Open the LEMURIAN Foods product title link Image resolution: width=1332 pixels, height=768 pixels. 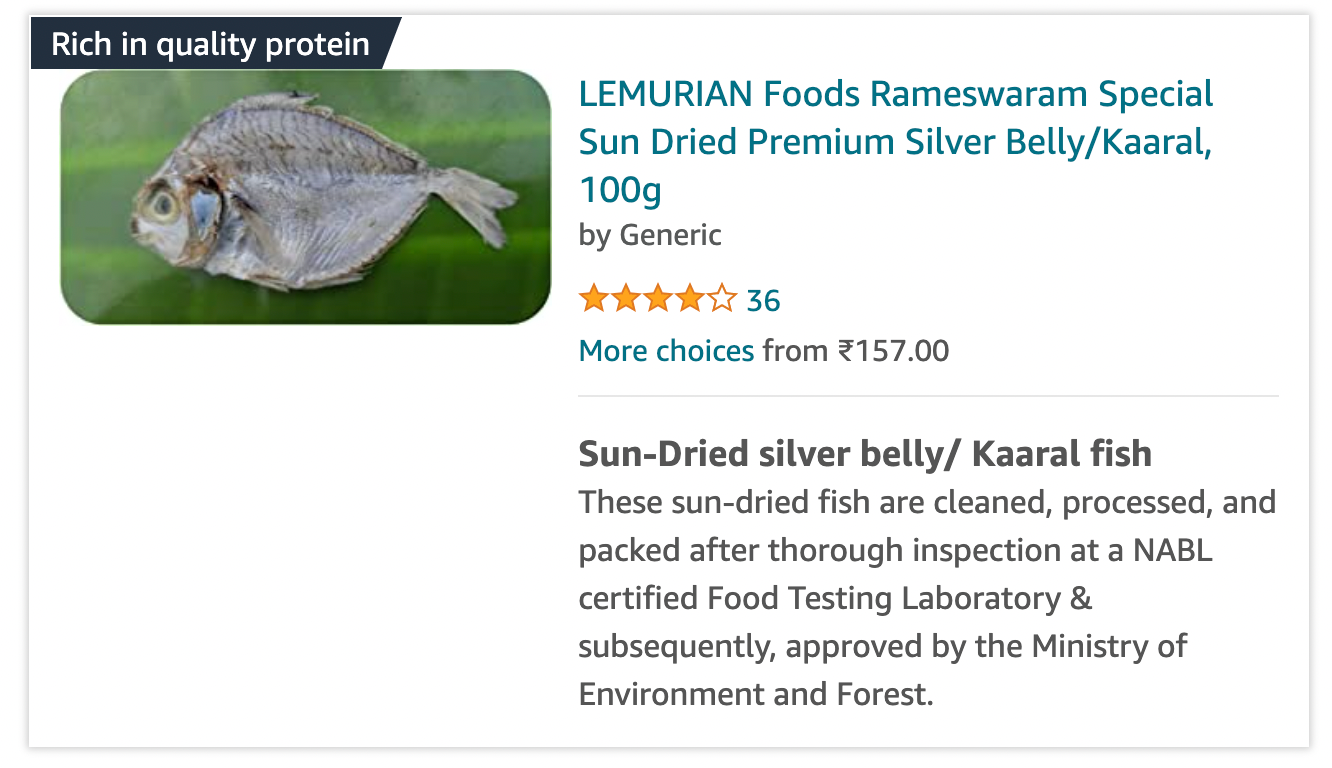click(895, 95)
